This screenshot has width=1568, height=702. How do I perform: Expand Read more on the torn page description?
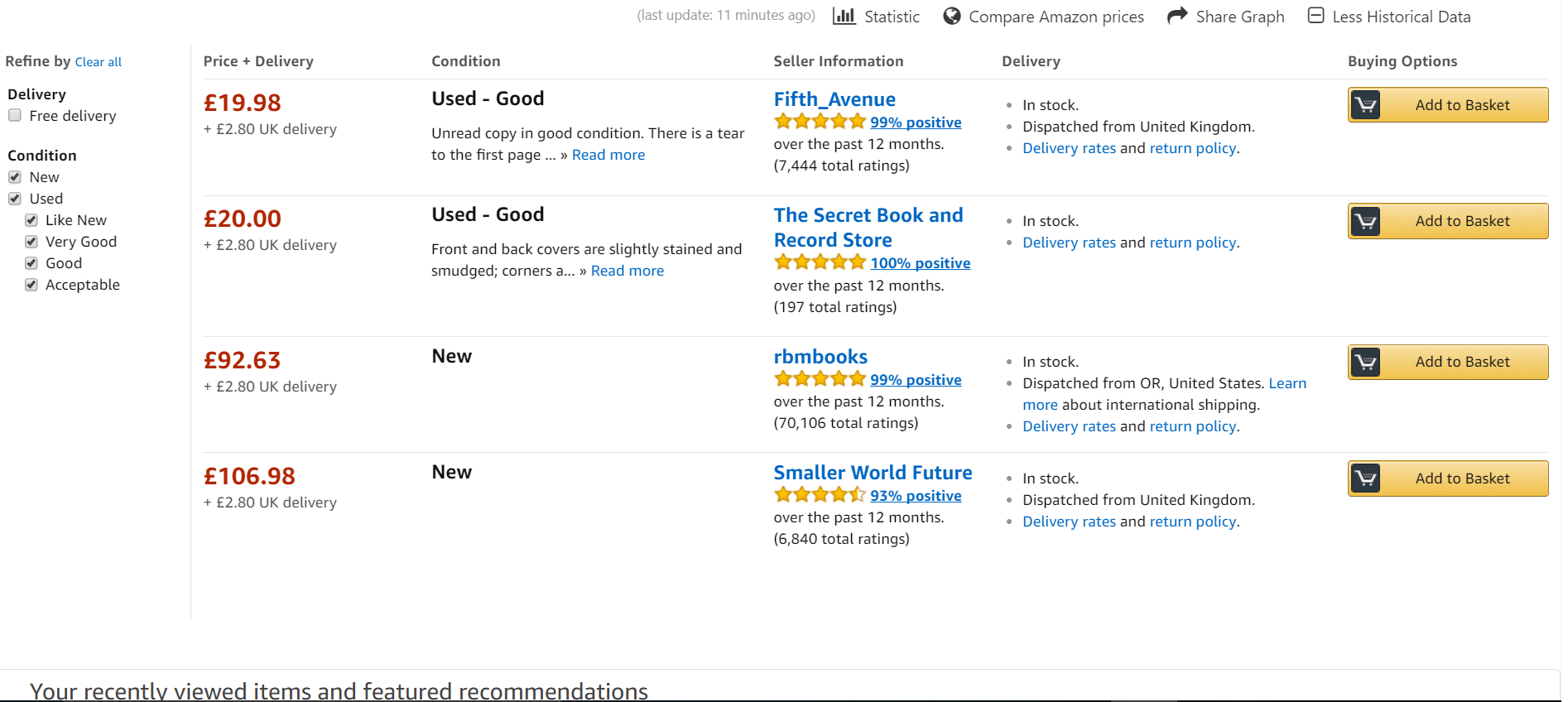(x=608, y=155)
